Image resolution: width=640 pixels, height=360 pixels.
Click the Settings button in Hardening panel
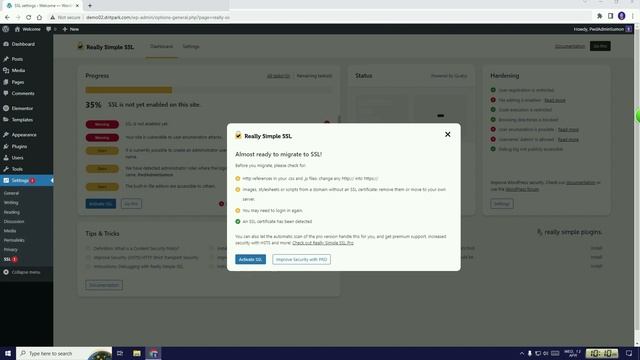coord(502,204)
